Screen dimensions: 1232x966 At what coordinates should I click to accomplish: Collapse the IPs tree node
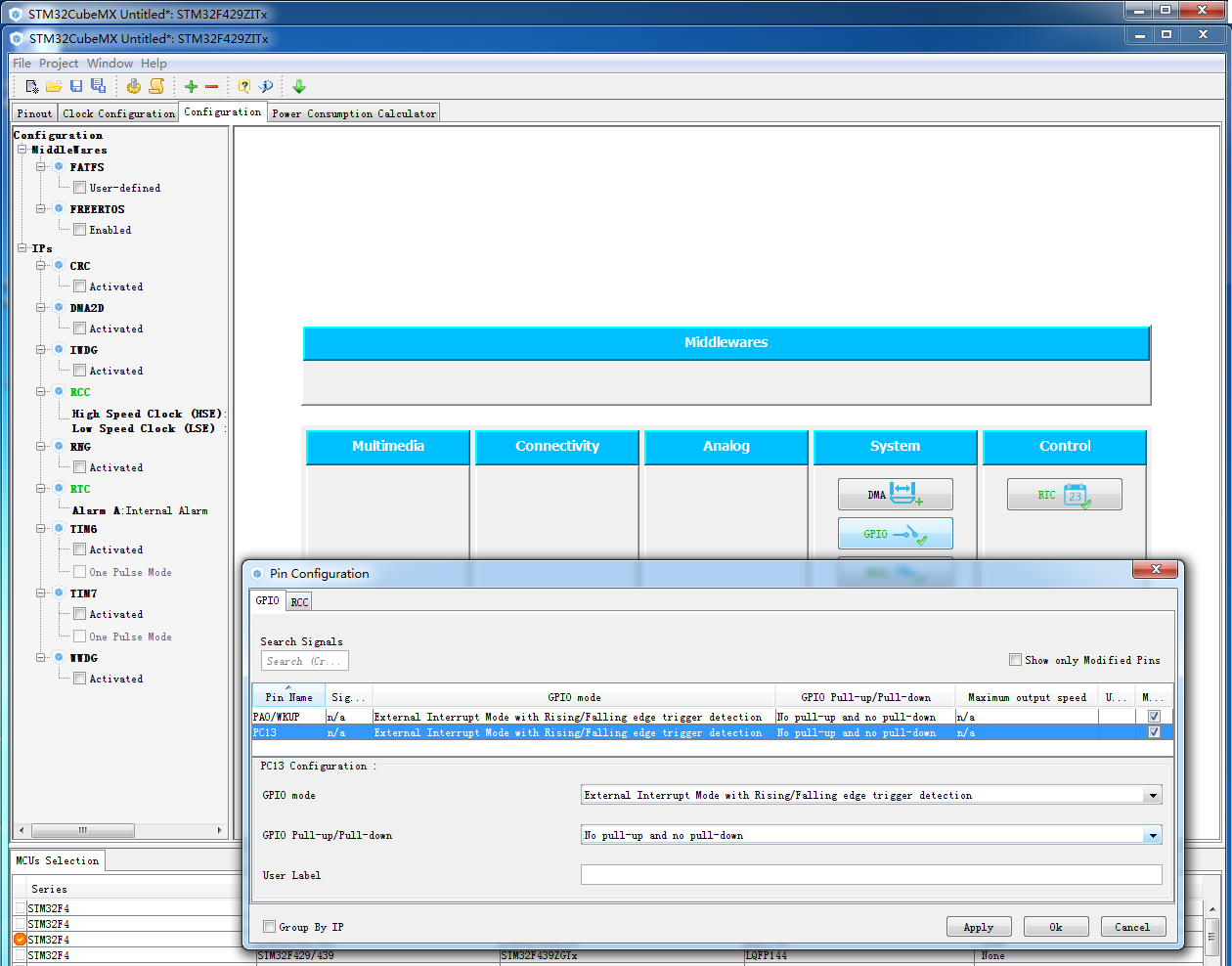tap(22, 248)
